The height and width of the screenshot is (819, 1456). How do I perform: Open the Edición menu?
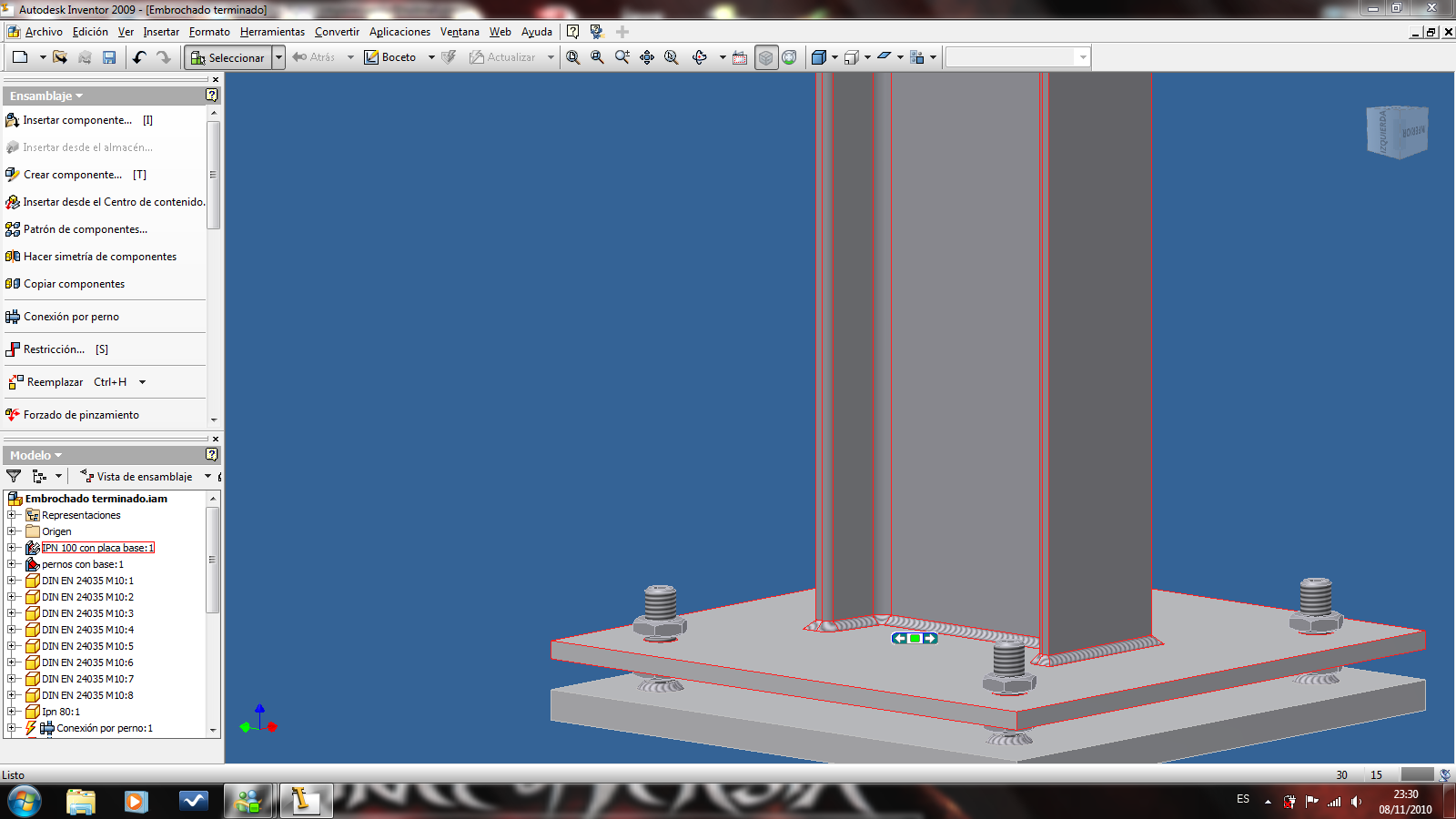click(90, 32)
